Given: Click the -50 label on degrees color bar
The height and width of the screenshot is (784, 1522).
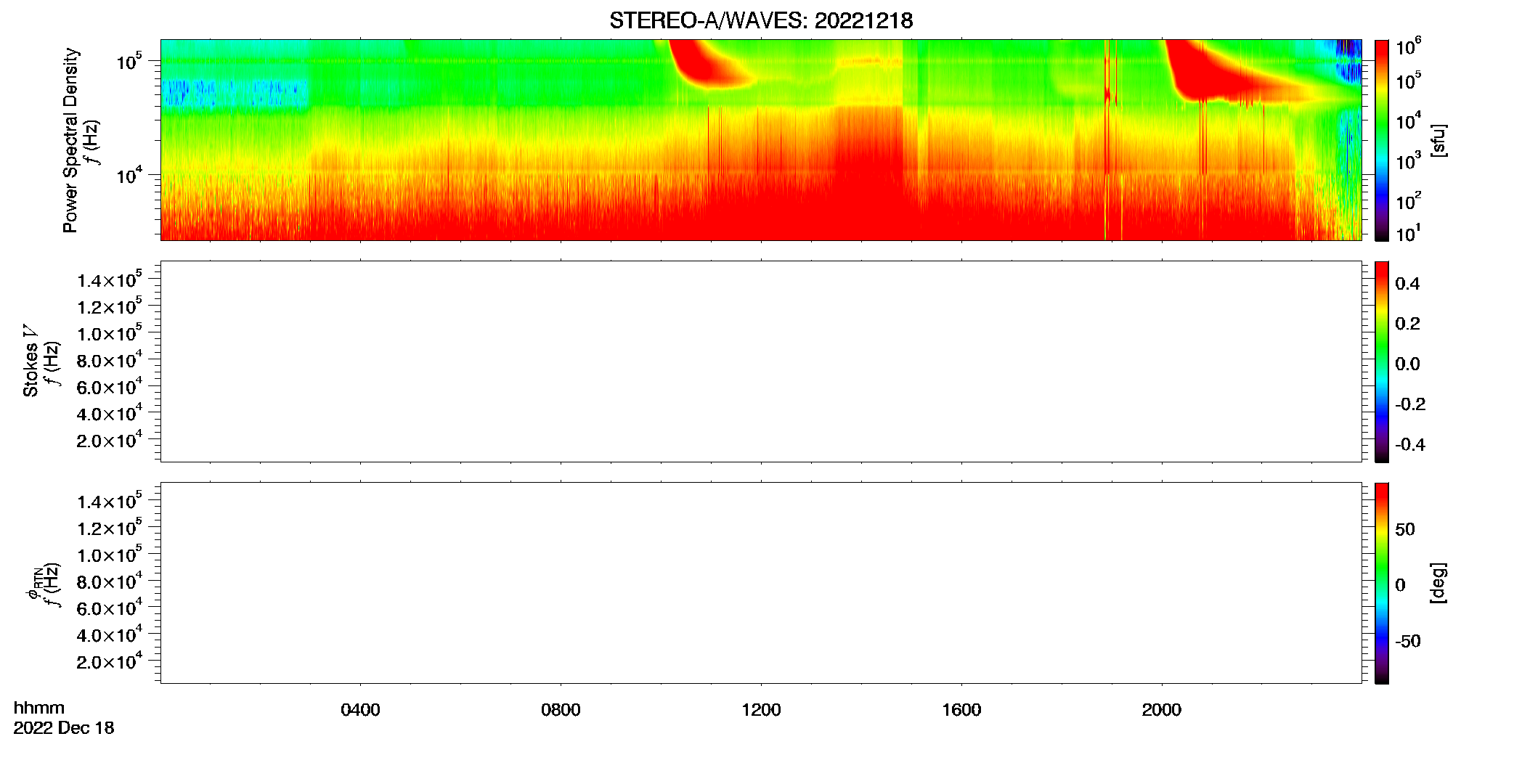Looking at the screenshot, I should click(x=1408, y=642).
